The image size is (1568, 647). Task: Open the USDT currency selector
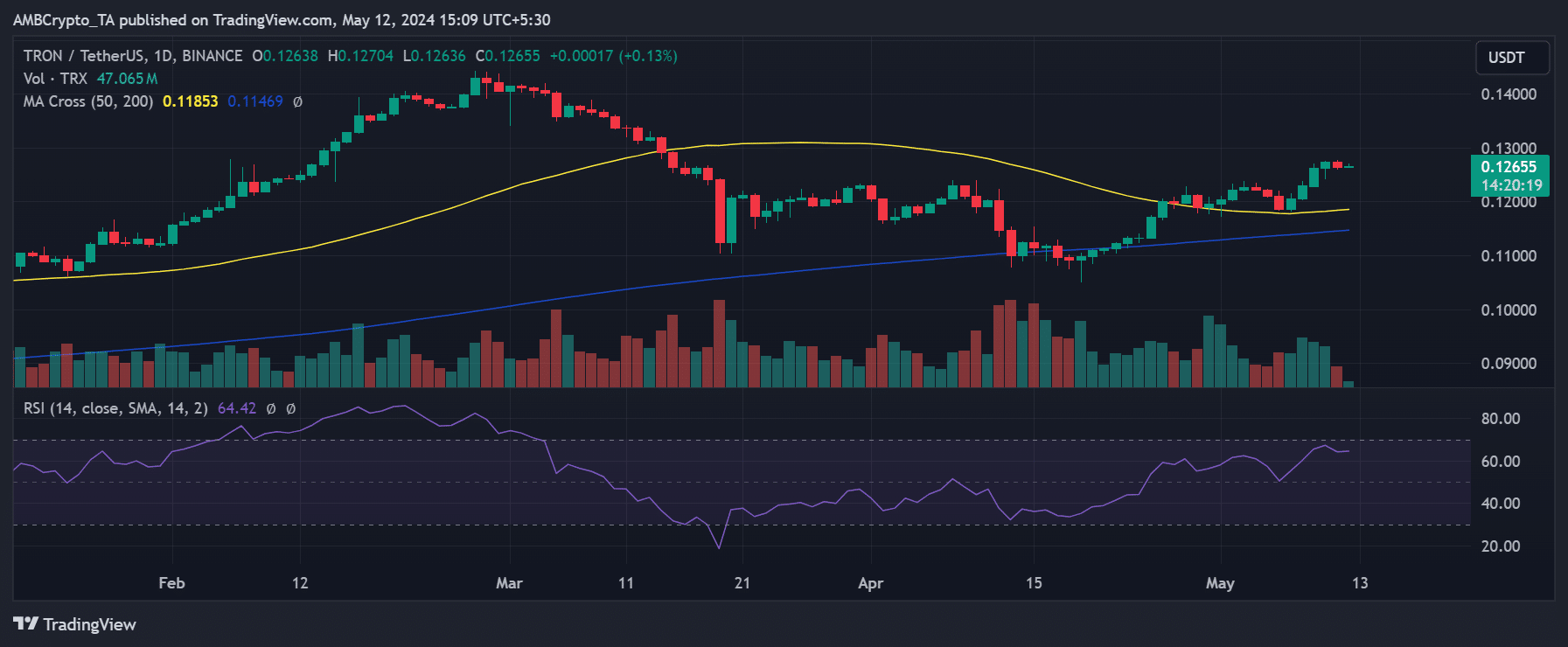pyautogui.click(x=1512, y=58)
